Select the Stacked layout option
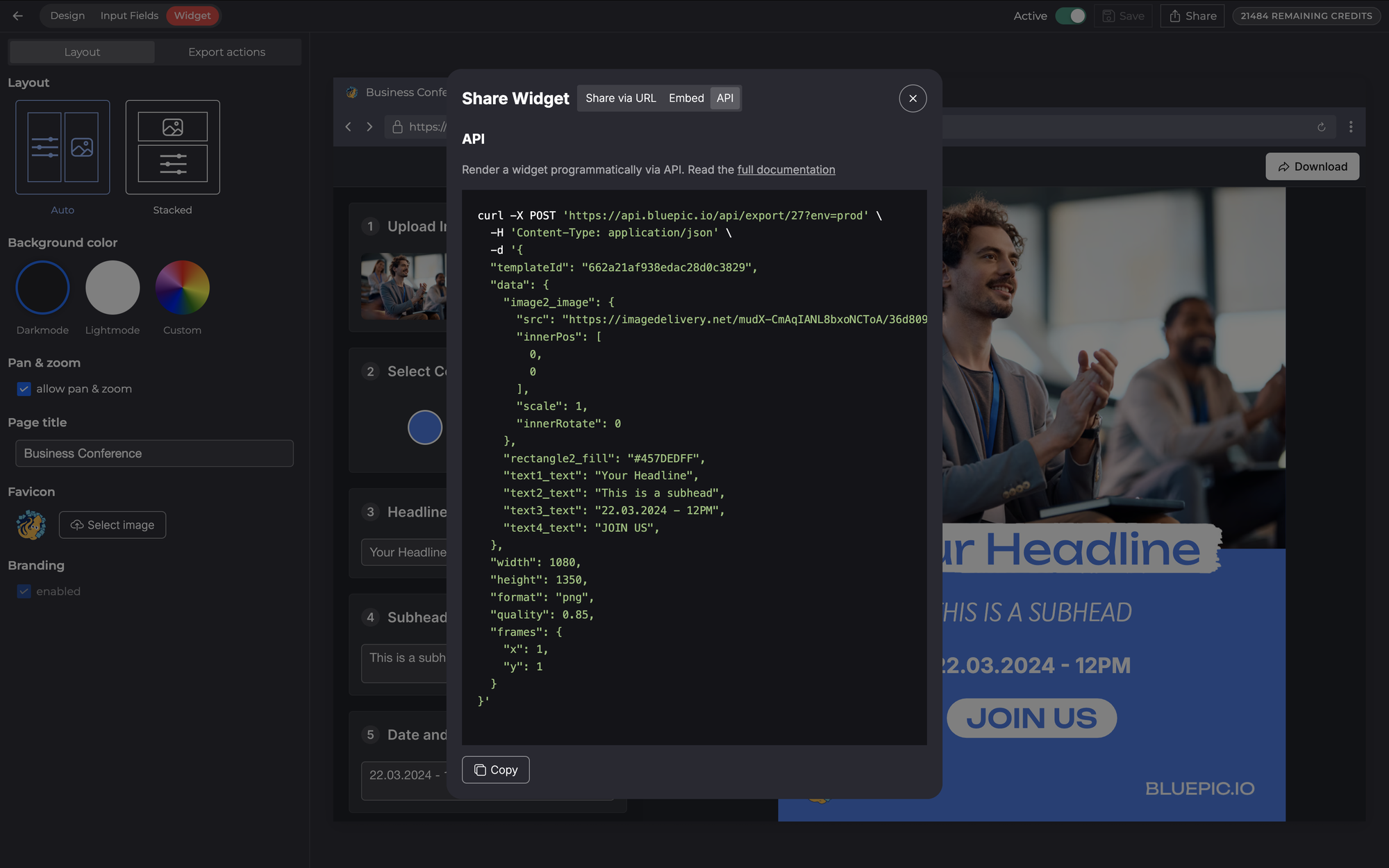This screenshot has width=1389, height=868. point(172,147)
